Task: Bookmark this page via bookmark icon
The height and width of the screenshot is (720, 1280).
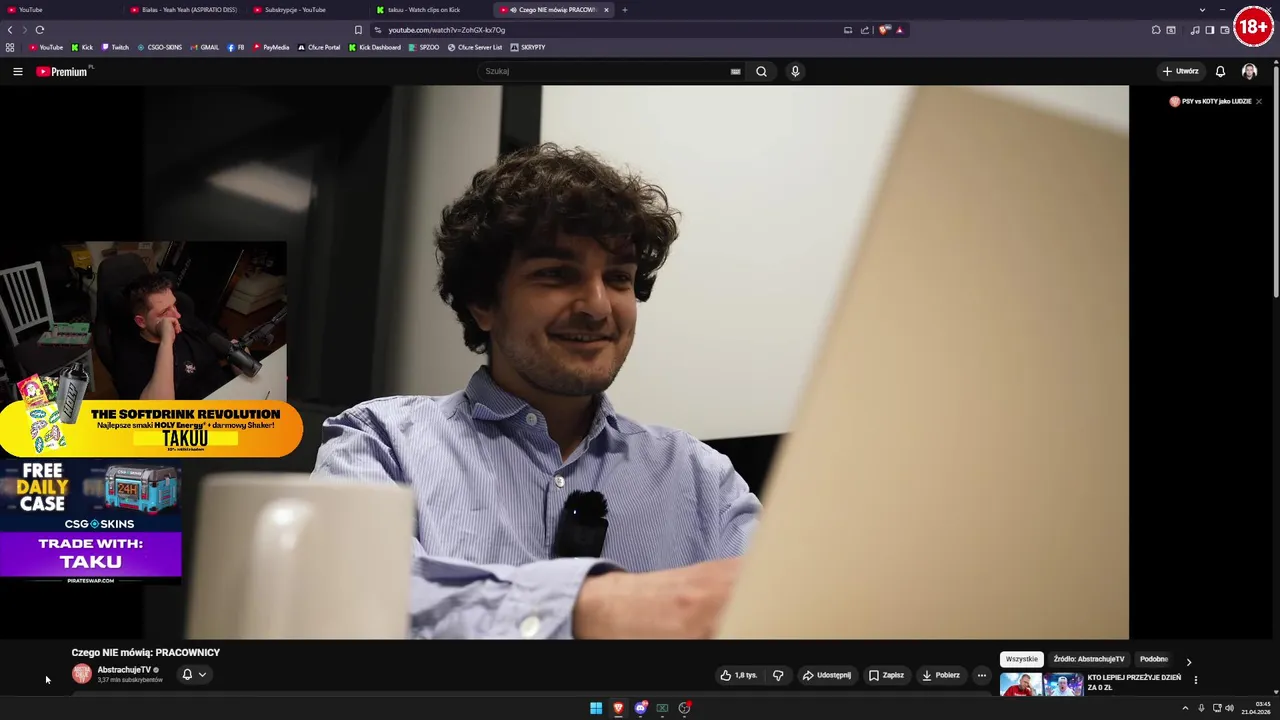Action: coord(358,30)
